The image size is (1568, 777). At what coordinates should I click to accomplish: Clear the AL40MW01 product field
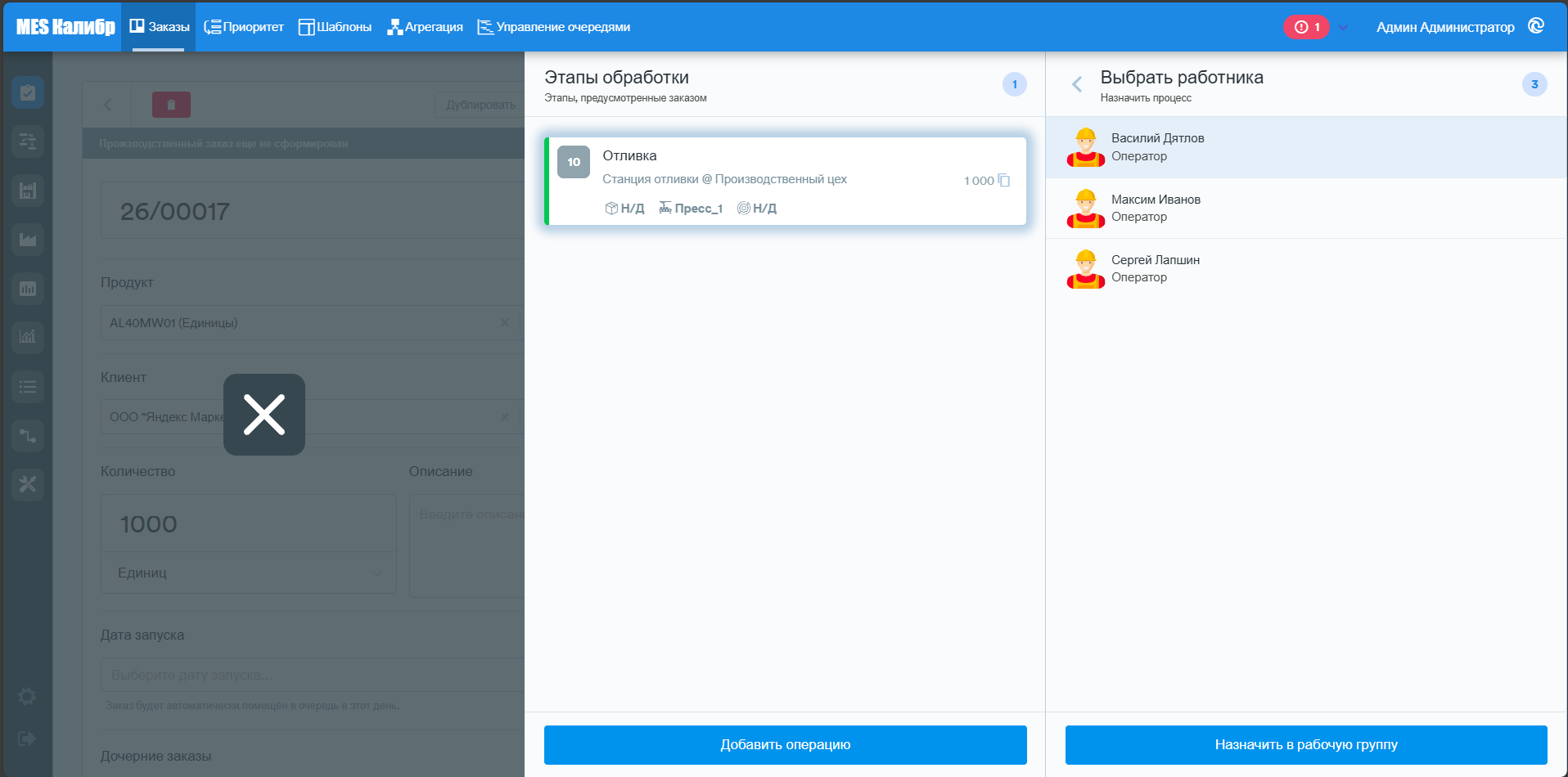pyautogui.click(x=504, y=323)
